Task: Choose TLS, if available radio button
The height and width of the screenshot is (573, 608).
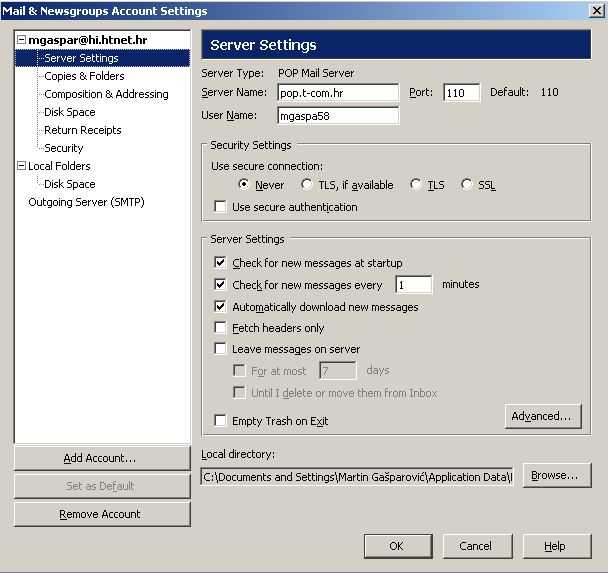Action: (307, 185)
